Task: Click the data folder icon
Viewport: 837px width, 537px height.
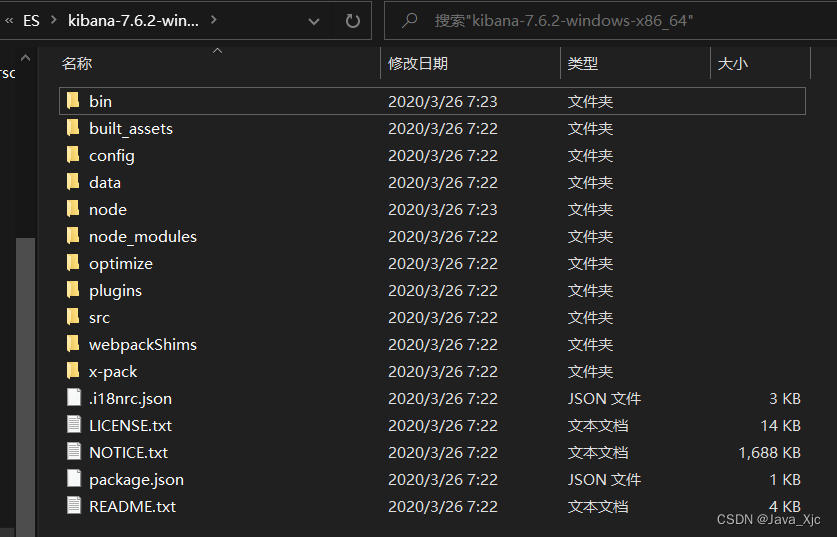Action: [73, 181]
